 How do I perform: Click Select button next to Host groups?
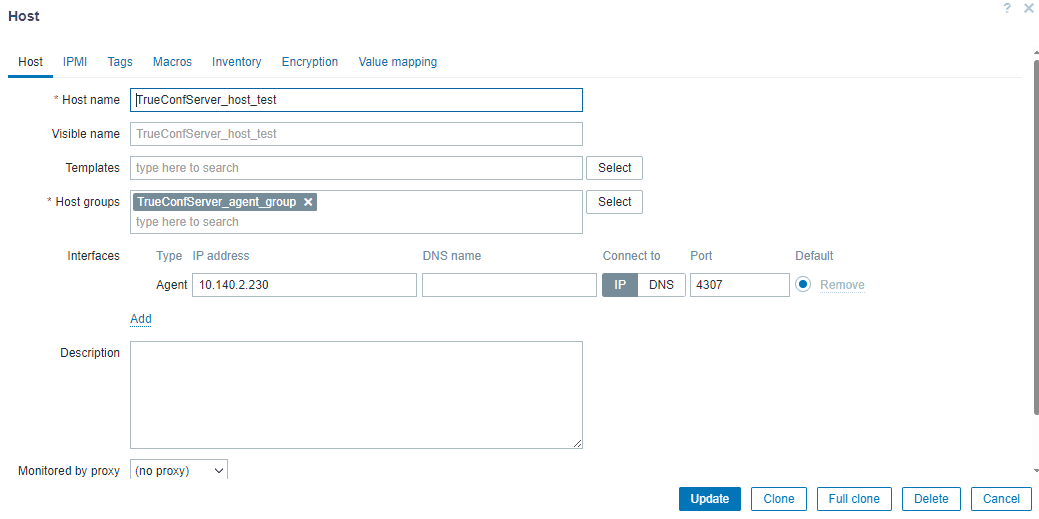click(614, 202)
